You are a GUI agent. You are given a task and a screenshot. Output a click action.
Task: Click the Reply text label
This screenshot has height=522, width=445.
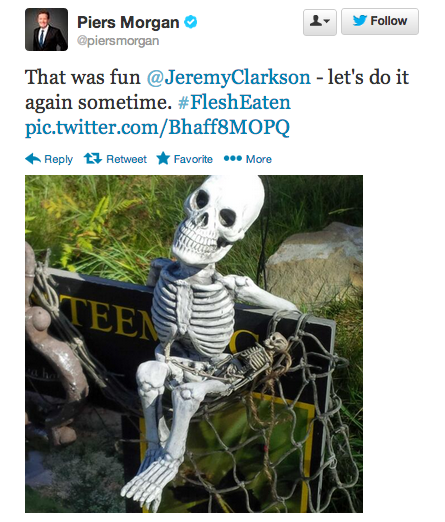coord(58,160)
